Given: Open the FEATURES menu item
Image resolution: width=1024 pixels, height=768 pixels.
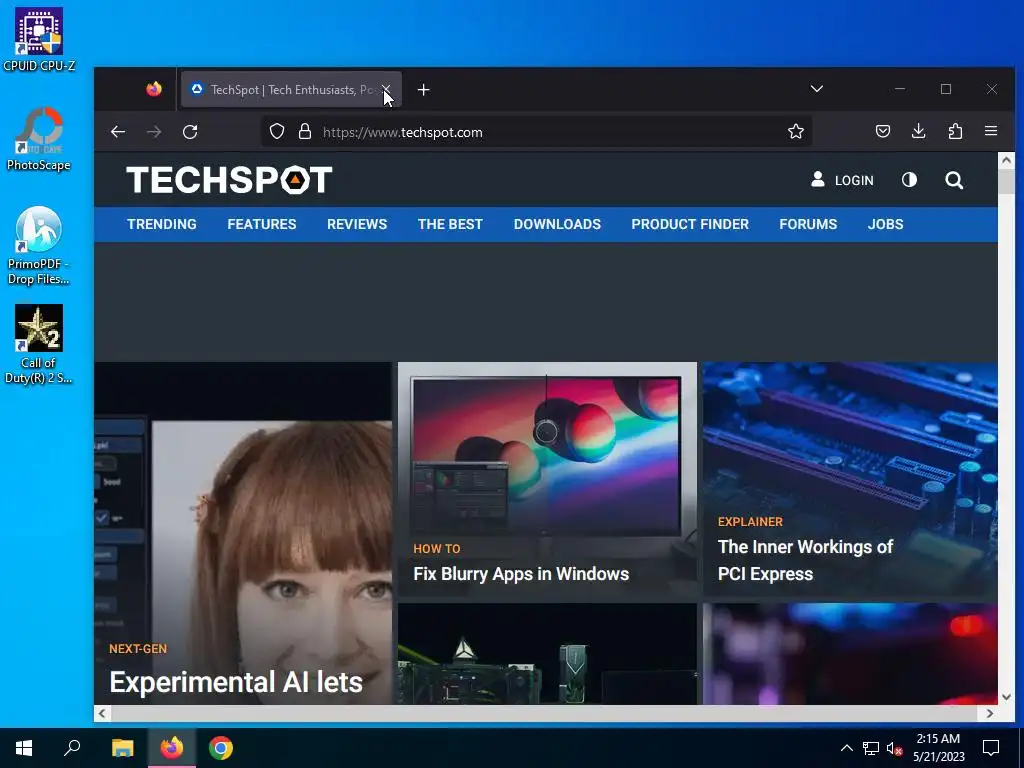Looking at the screenshot, I should click(x=262, y=225).
